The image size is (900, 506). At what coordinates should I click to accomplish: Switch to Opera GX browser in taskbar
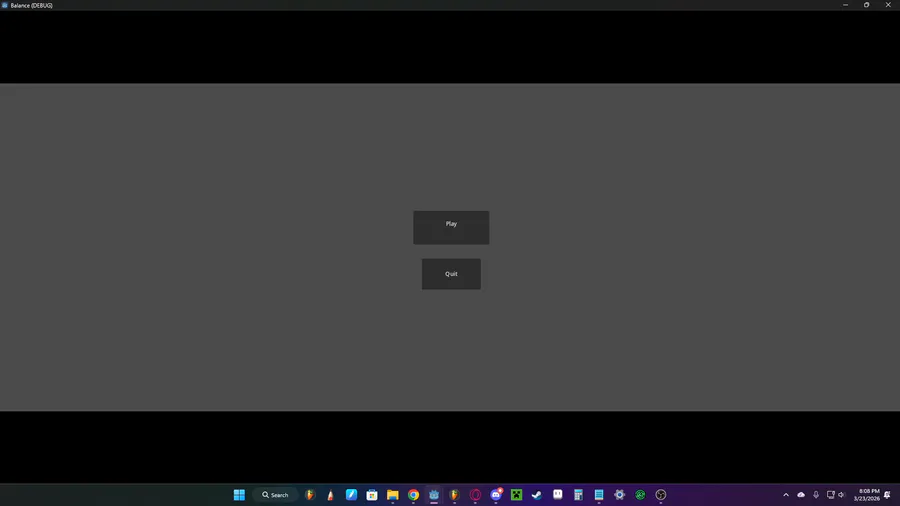point(475,495)
